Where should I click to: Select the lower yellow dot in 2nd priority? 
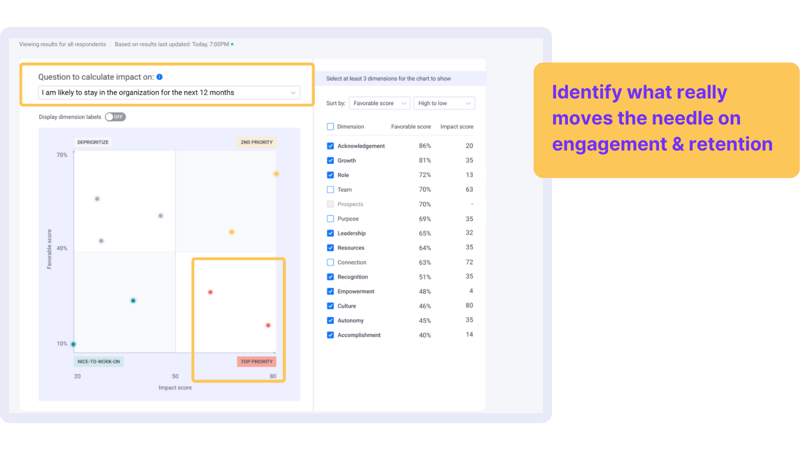[232, 232]
